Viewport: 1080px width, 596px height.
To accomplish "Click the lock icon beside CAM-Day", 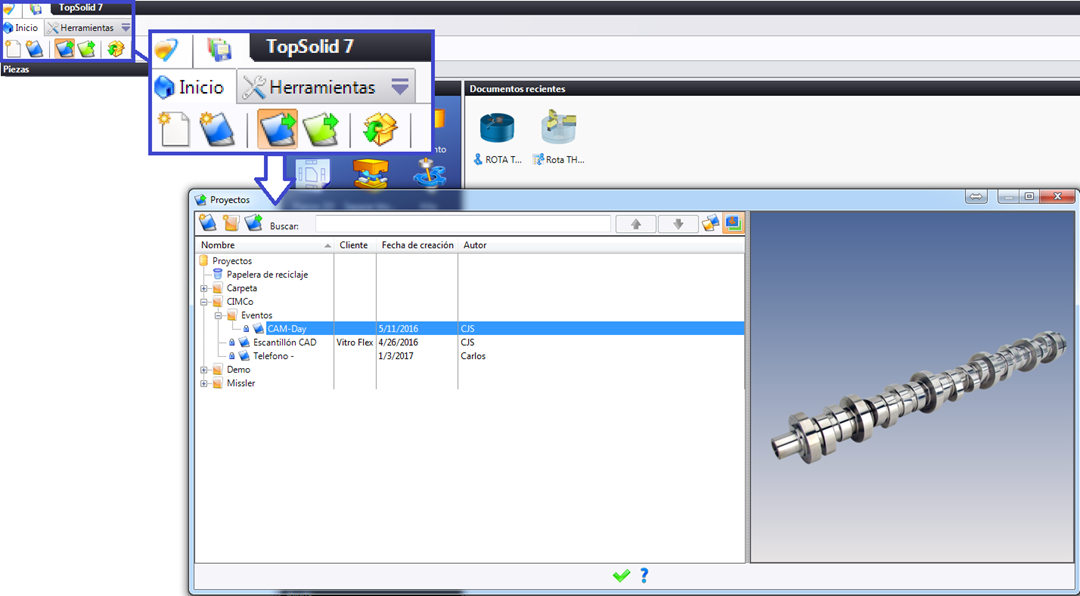I will click(246, 329).
